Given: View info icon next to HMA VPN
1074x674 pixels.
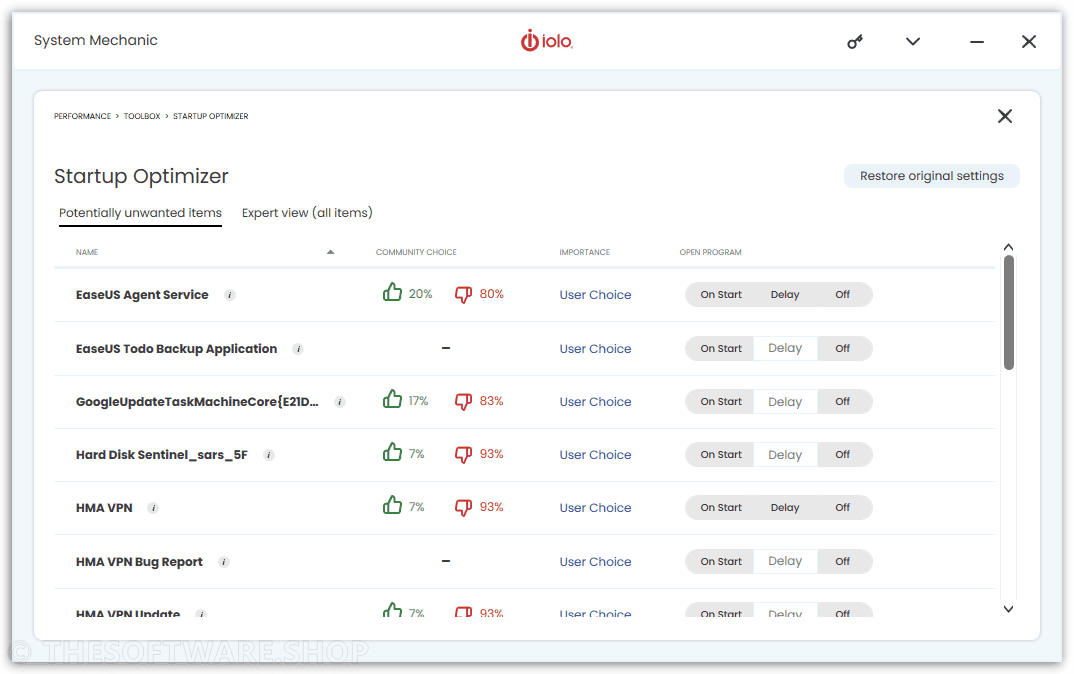Looking at the screenshot, I should [x=153, y=508].
